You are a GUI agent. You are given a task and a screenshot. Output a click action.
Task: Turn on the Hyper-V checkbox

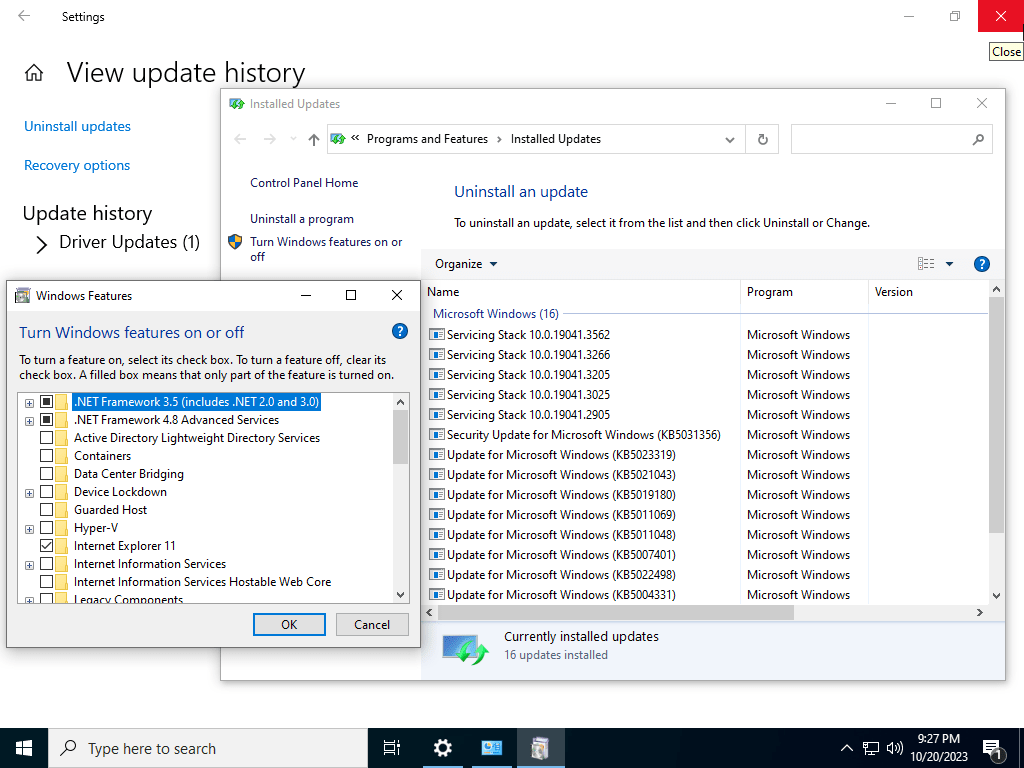click(46, 528)
